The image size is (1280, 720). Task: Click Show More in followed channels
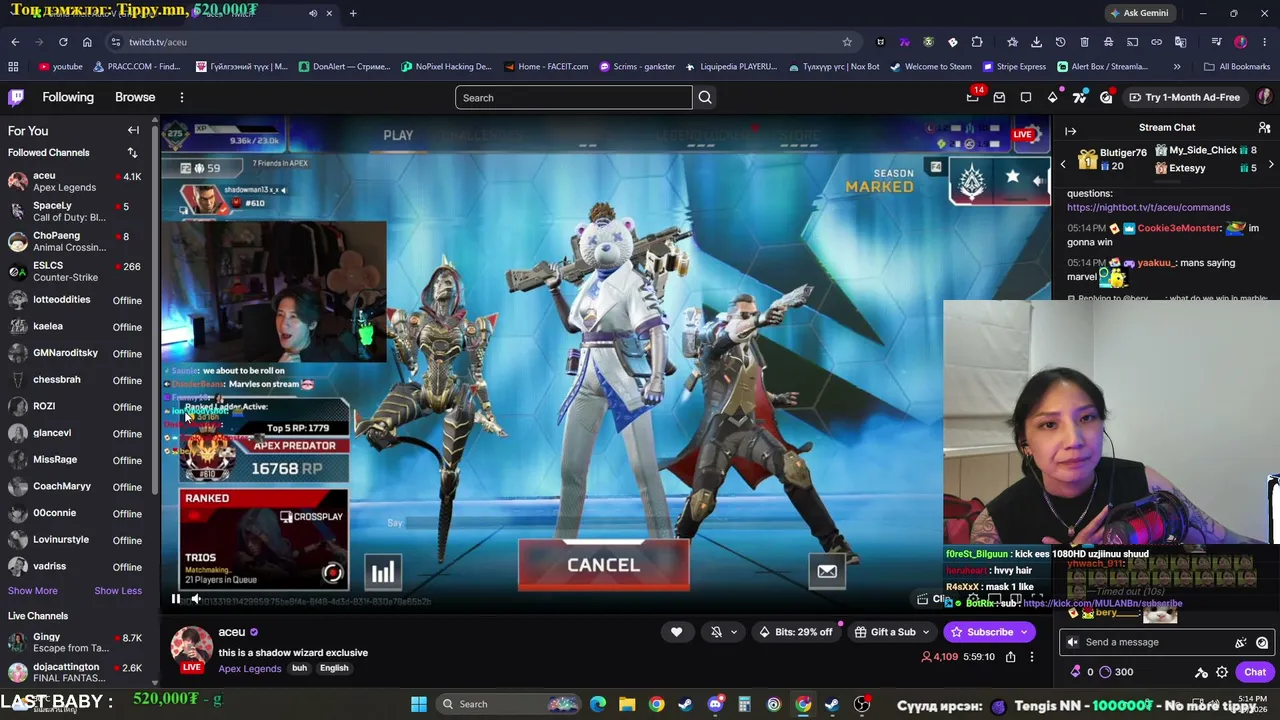coord(33,591)
